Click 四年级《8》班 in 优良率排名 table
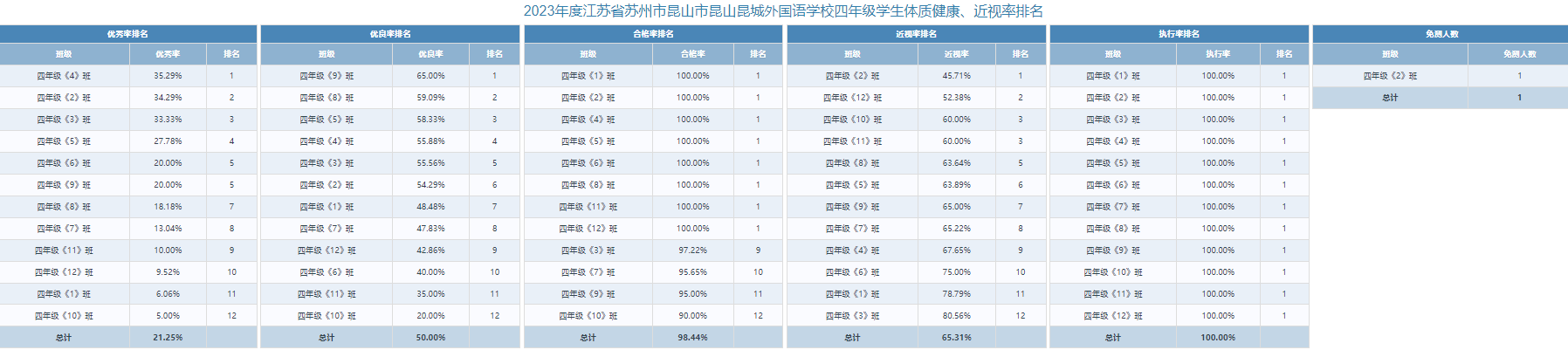1568x350 pixels. click(x=327, y=98)
